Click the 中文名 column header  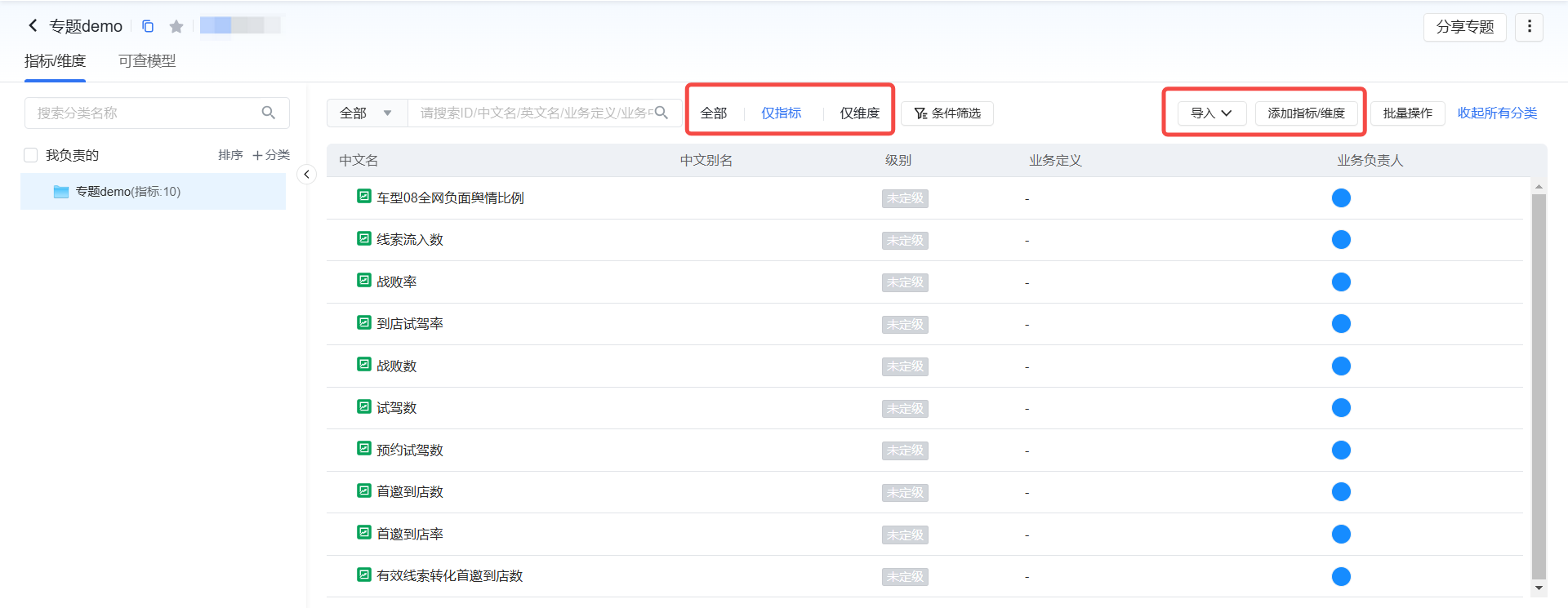(x=359, y=160)
